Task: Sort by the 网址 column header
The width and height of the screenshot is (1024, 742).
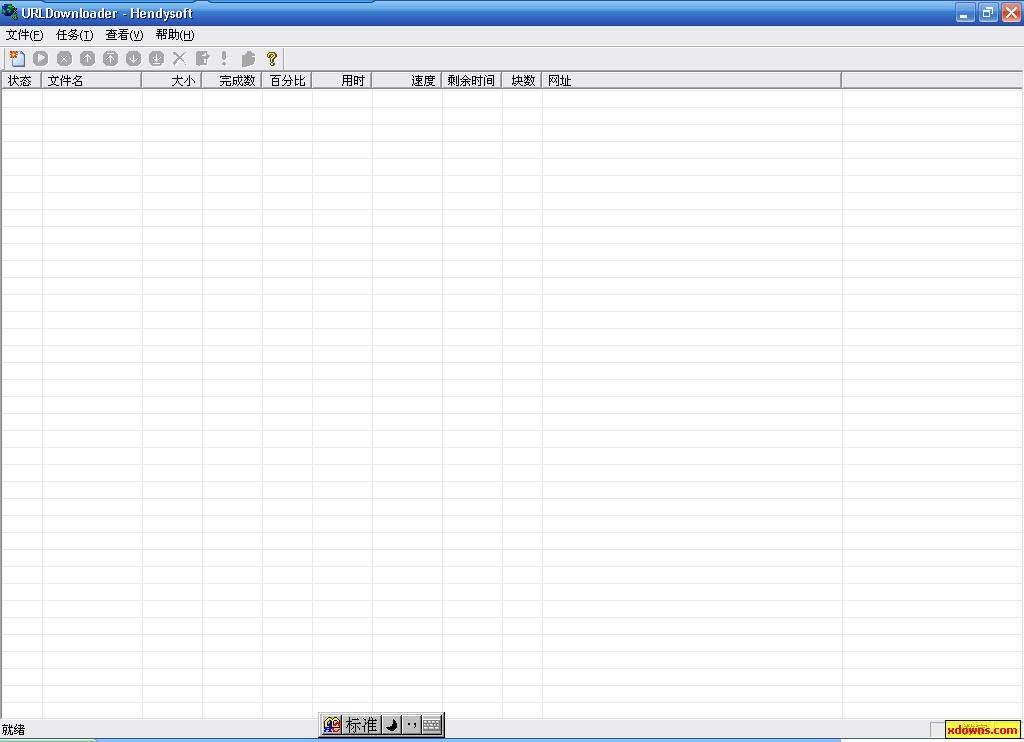Action: coord(692,80)
